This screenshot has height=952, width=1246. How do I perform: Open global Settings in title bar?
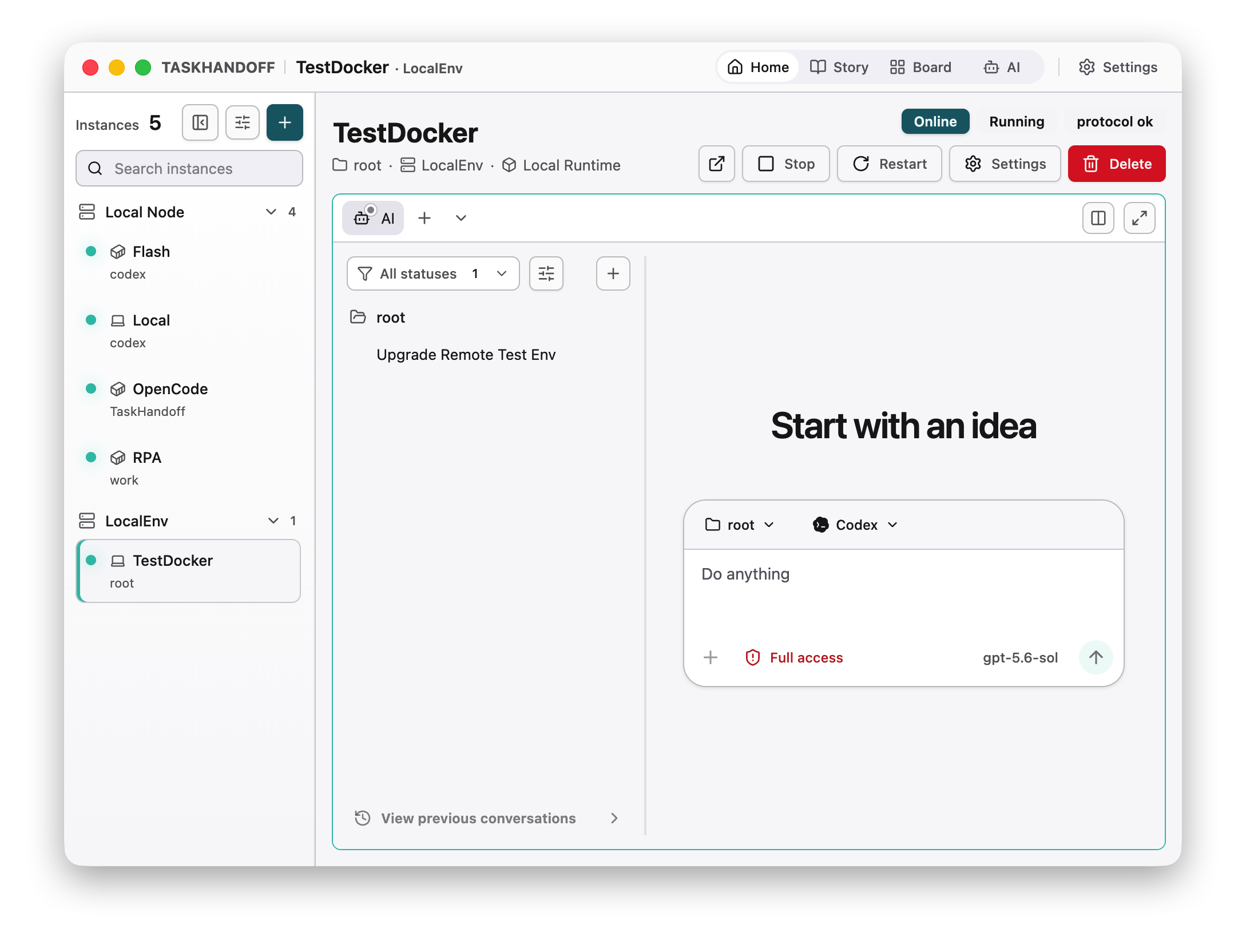(x=1118, y=67)
